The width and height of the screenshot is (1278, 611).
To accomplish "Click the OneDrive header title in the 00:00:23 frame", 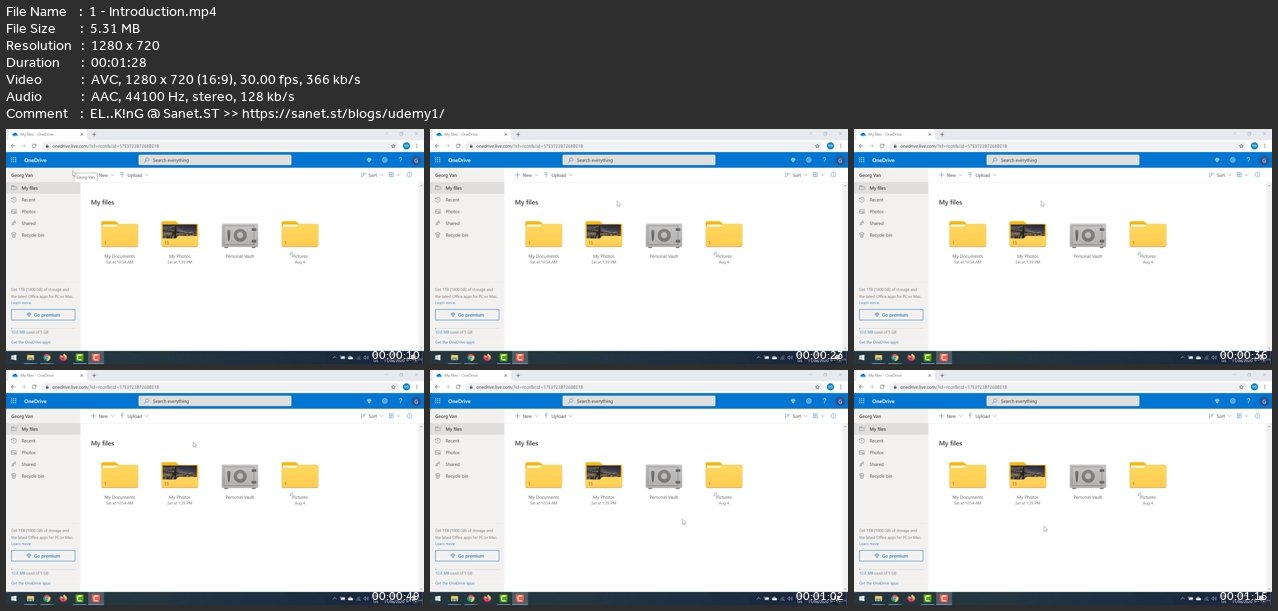I will 460,160.
